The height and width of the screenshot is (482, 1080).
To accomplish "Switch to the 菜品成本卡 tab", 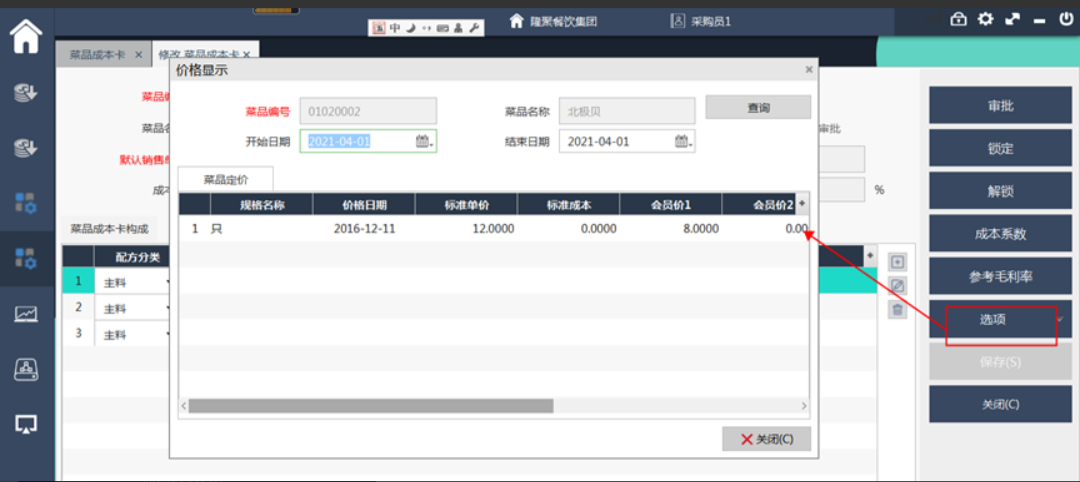I will [98, 54].
